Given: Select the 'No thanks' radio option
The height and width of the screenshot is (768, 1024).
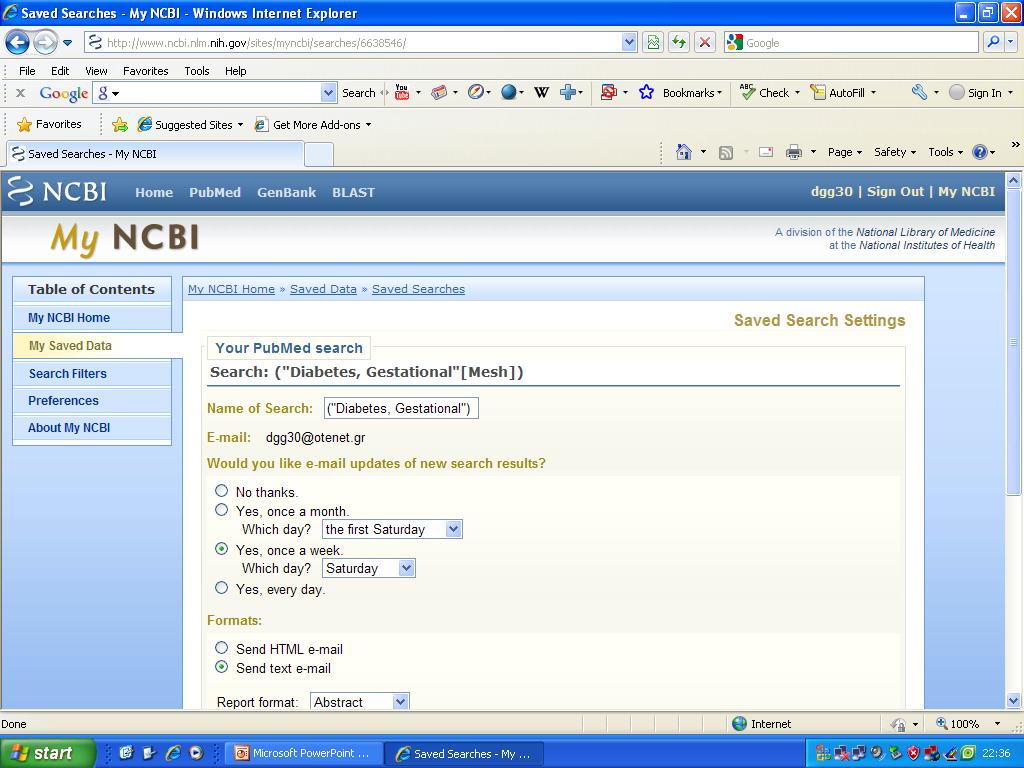Looking at the screenshot, I should [x=222, y=490].
